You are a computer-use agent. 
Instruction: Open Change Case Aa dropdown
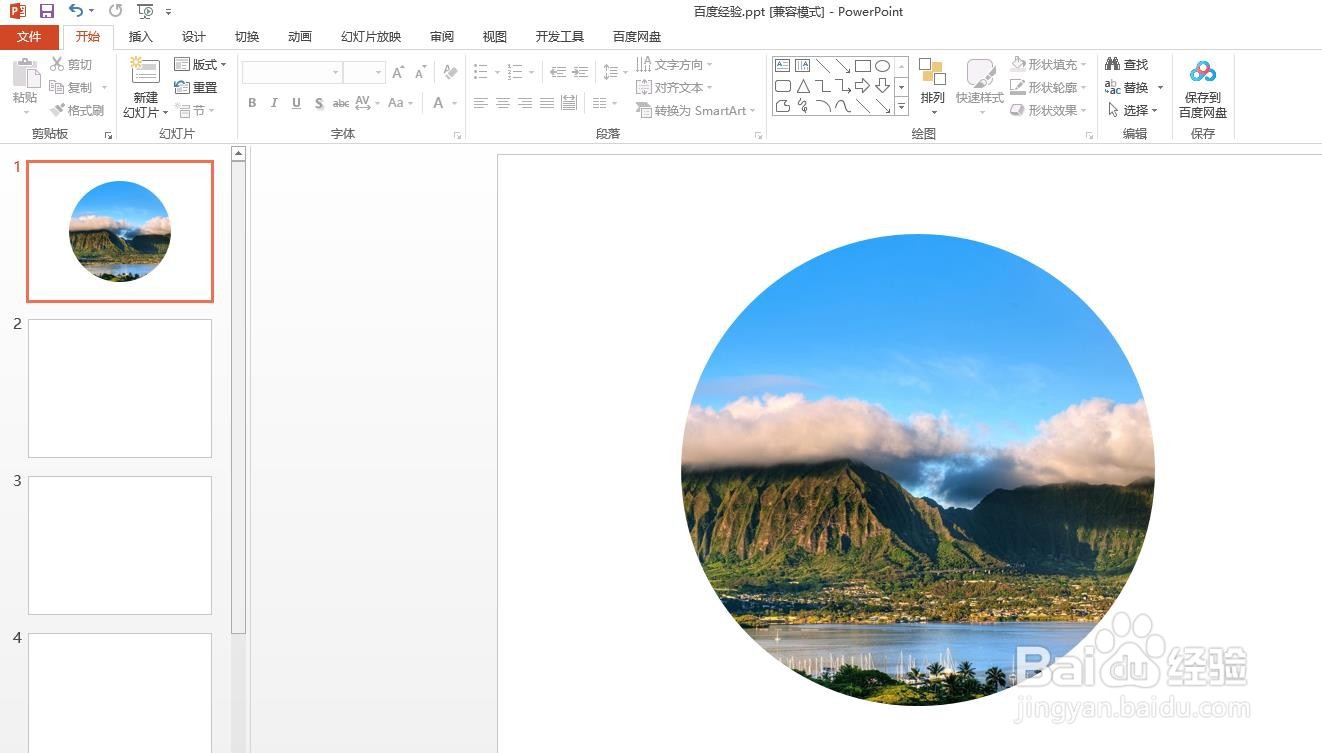pyautogui.click(x=400, y=103)
